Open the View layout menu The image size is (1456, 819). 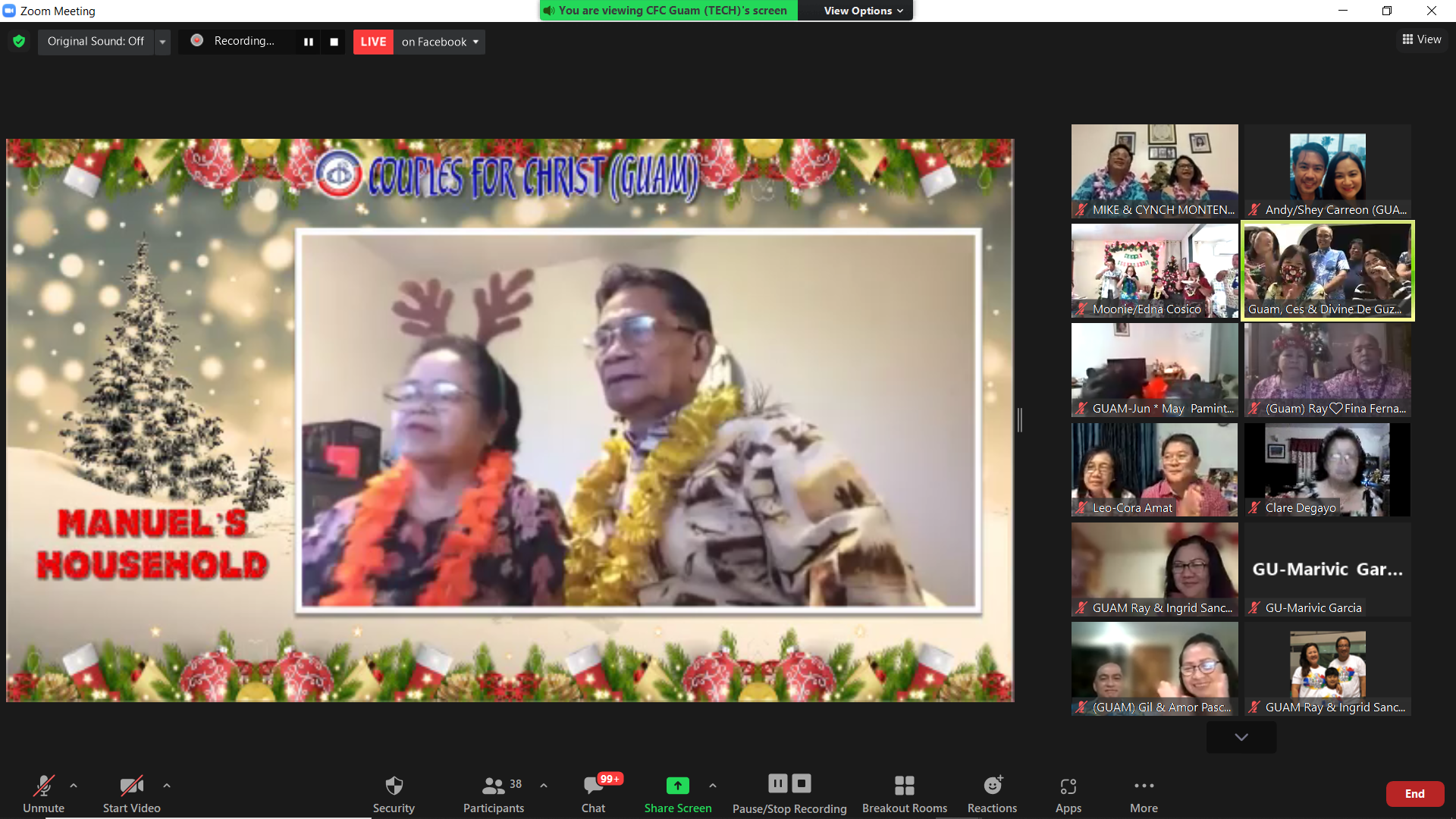pos(1422,39)
